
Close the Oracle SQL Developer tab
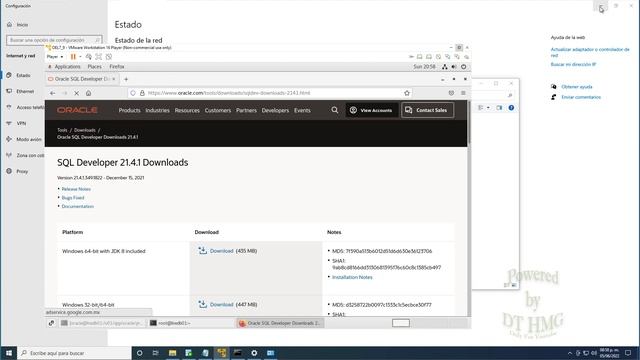tap(113, 79)
